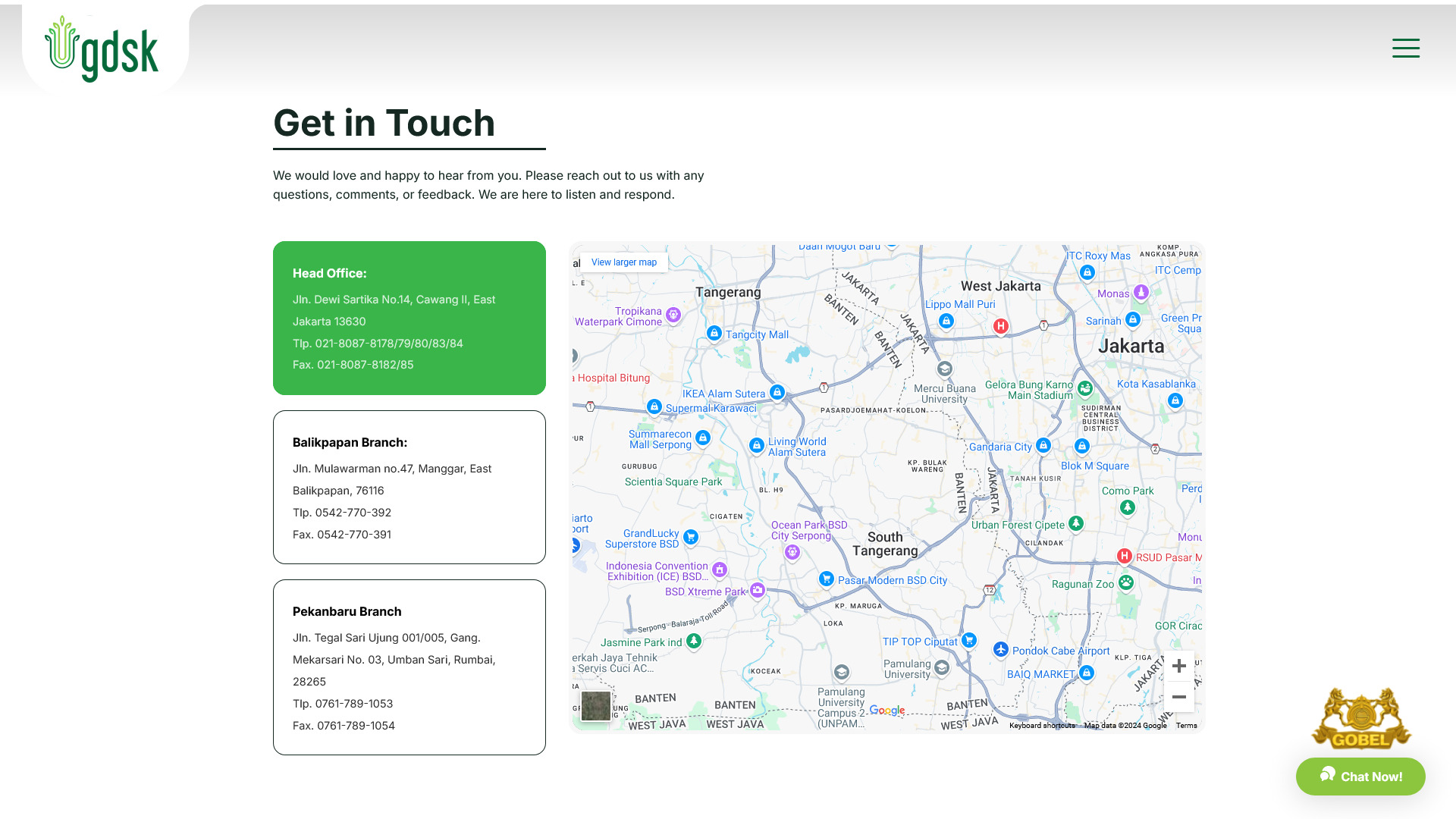
Task: Click the West Jakarta hospital pin
Action: click(x=1000, y=325)
